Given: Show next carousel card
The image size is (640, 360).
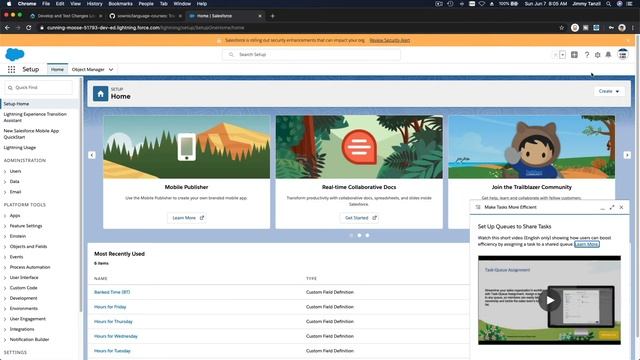Looking at the screenshot, I should pos(627,155).
